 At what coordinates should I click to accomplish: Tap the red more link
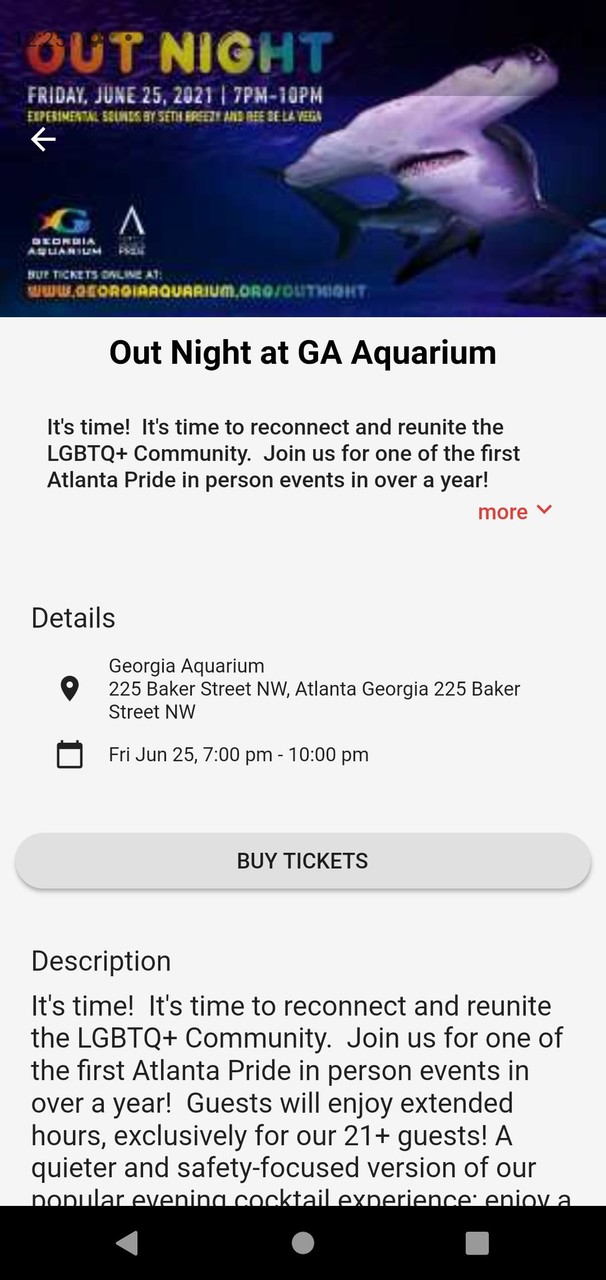coord(500,511)
